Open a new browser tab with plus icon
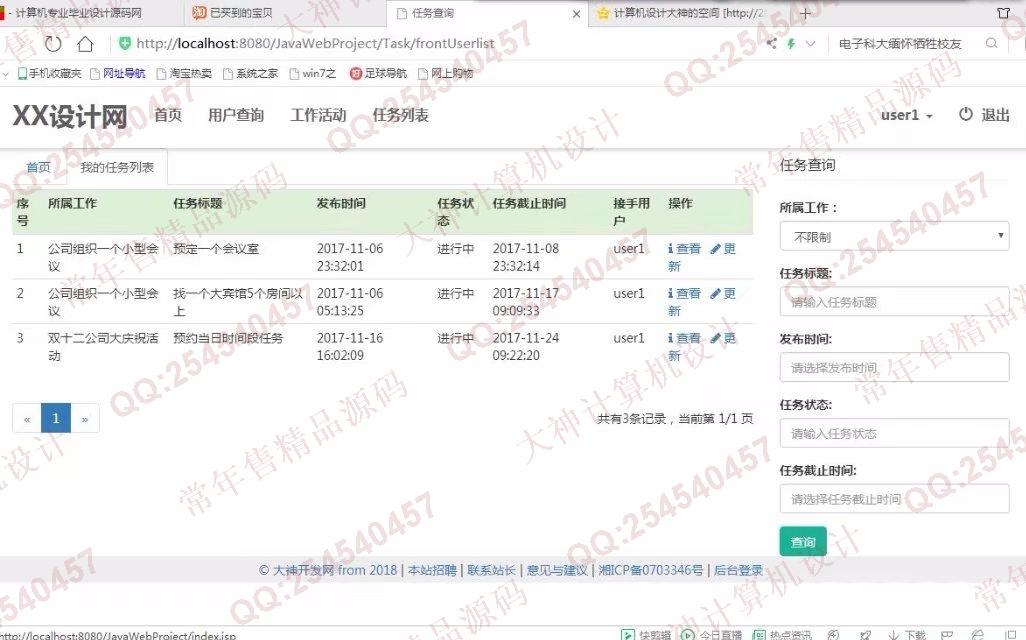1026x640 pixels. click(x=806, y=14)
